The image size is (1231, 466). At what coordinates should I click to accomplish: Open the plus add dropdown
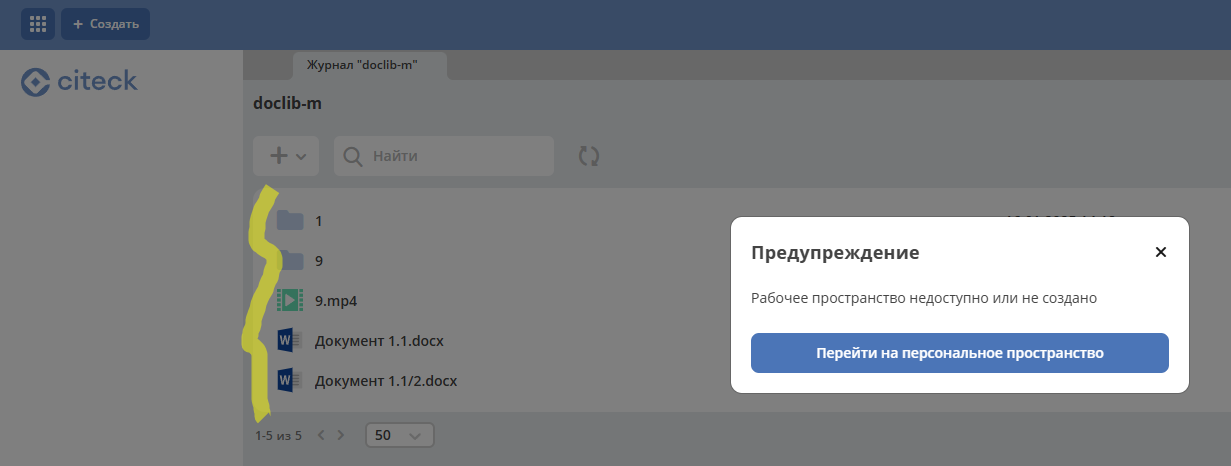pyautogui.click(x=286, y=156)
